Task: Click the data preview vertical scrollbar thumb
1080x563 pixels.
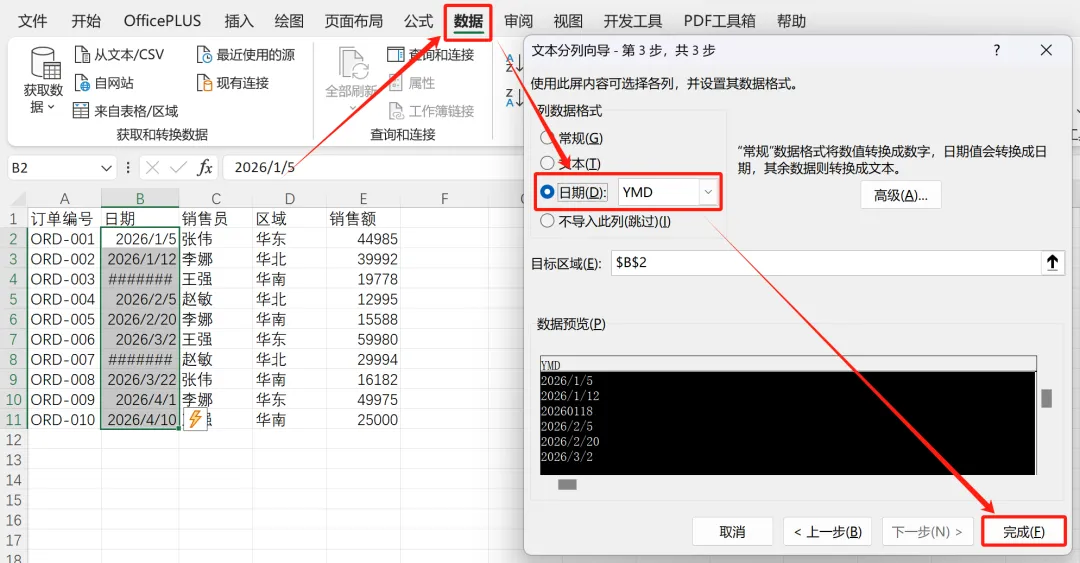Action: click(x=1046, y=398)
